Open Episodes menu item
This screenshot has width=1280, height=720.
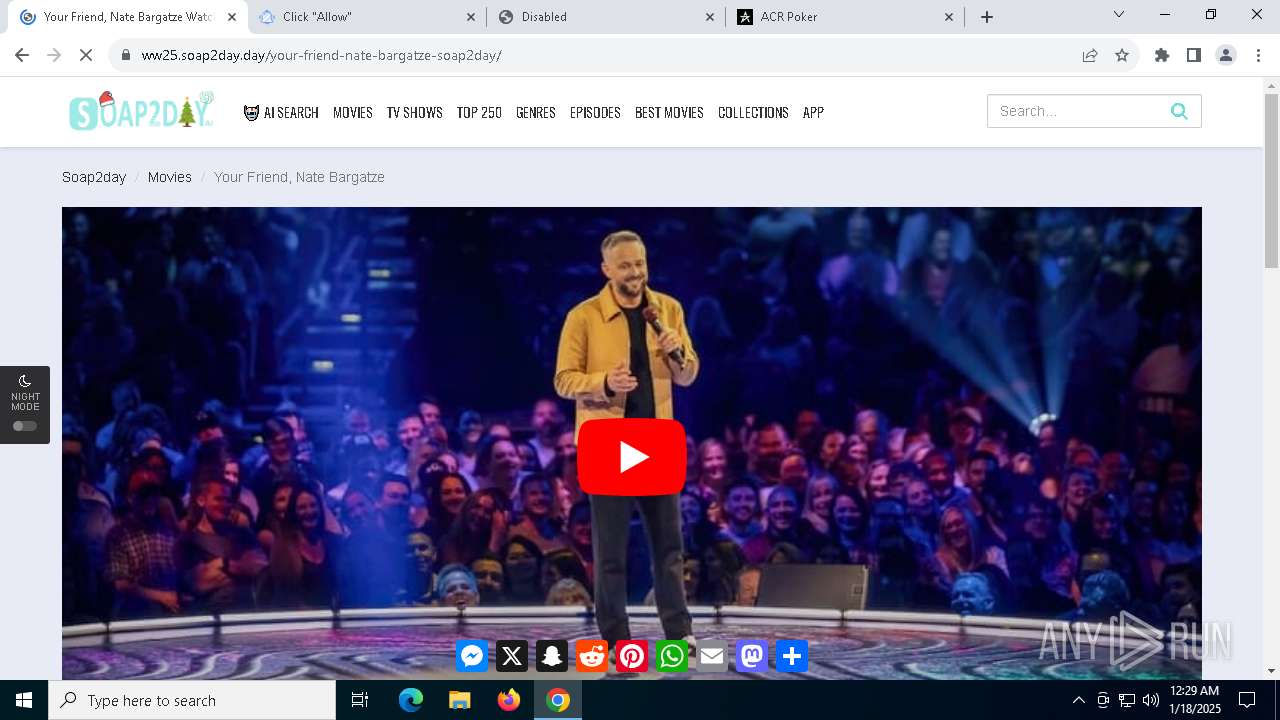click(x=595, y=112)
